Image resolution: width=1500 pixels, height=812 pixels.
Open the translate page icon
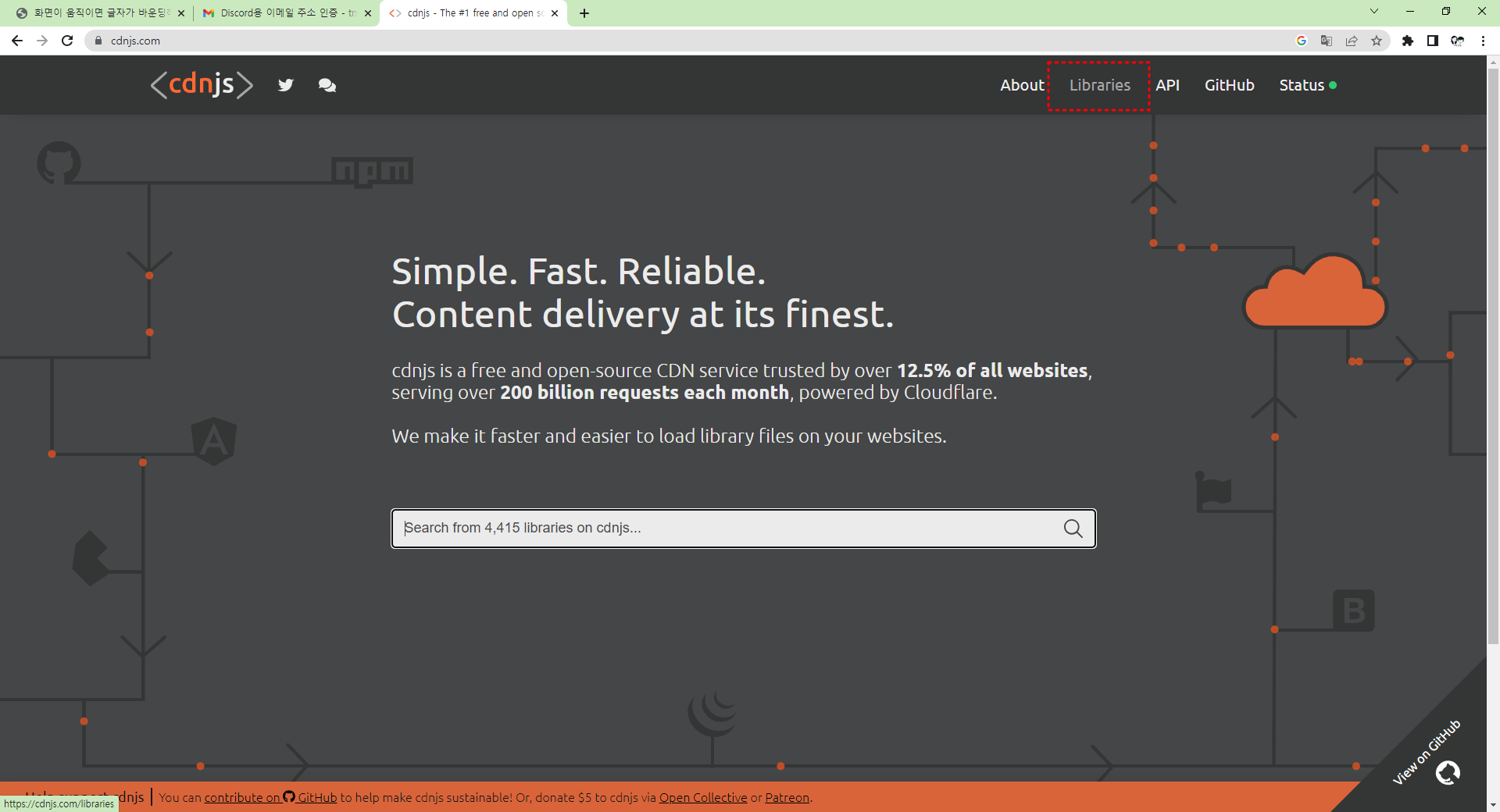tap(1327, 41)
